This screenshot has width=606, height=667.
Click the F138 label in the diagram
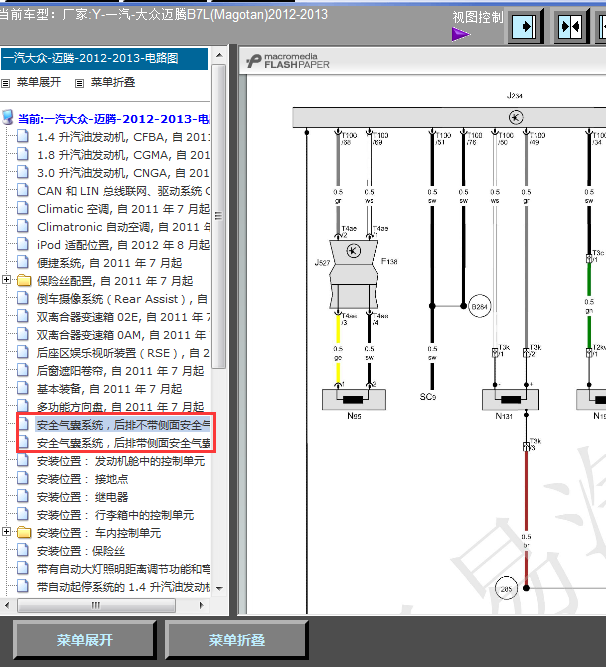coord(389,261)
